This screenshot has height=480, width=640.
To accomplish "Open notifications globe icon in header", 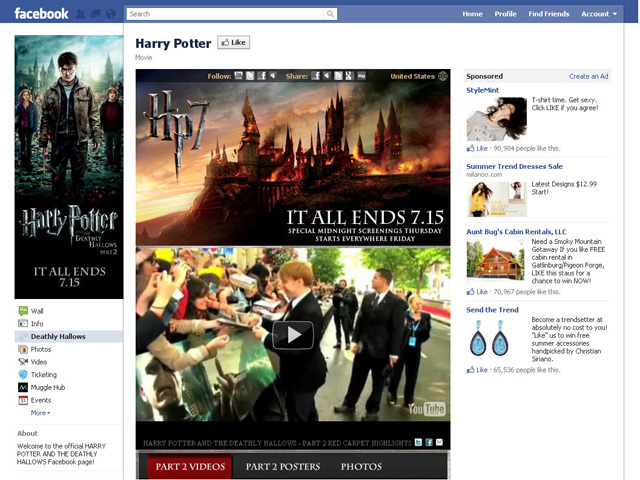I will point(111,14).
